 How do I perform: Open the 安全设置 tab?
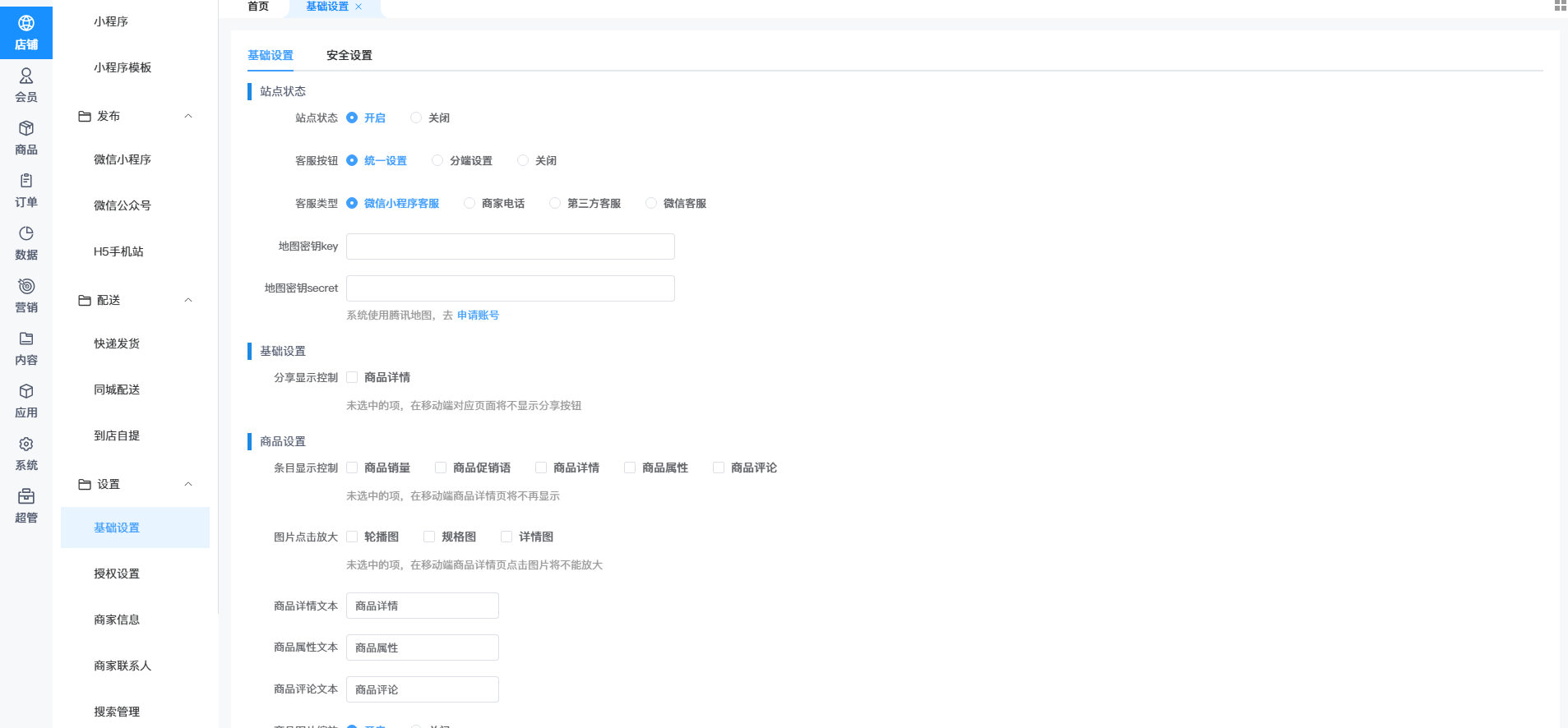pos(349,55)
